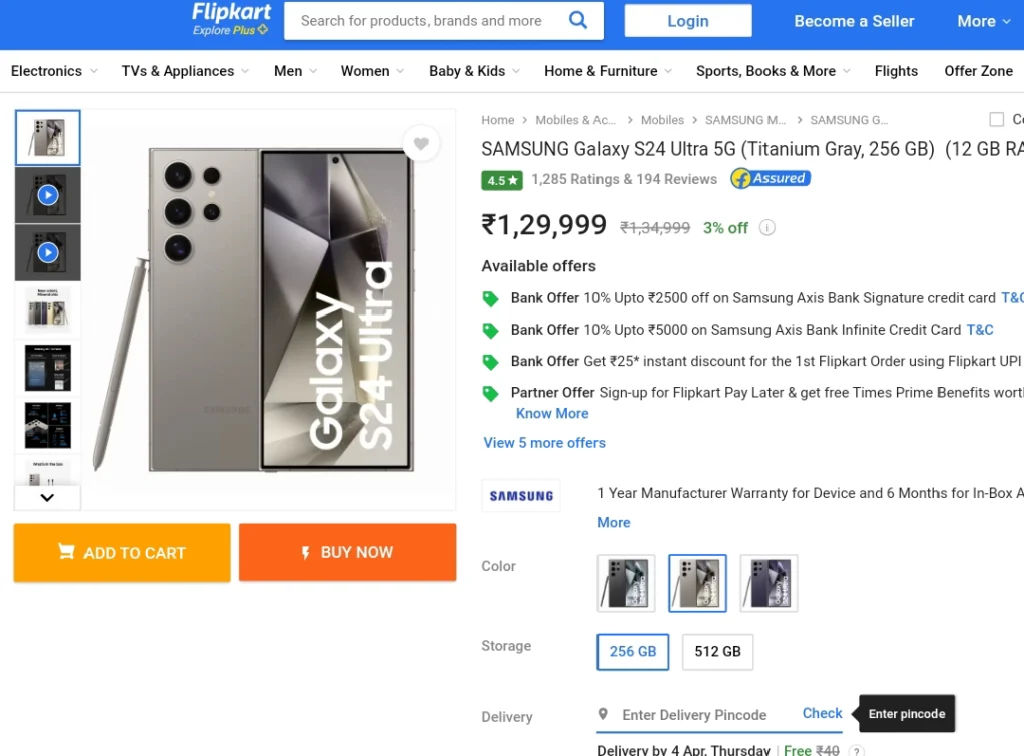Open View 5 more offers link

pos(545,443)
